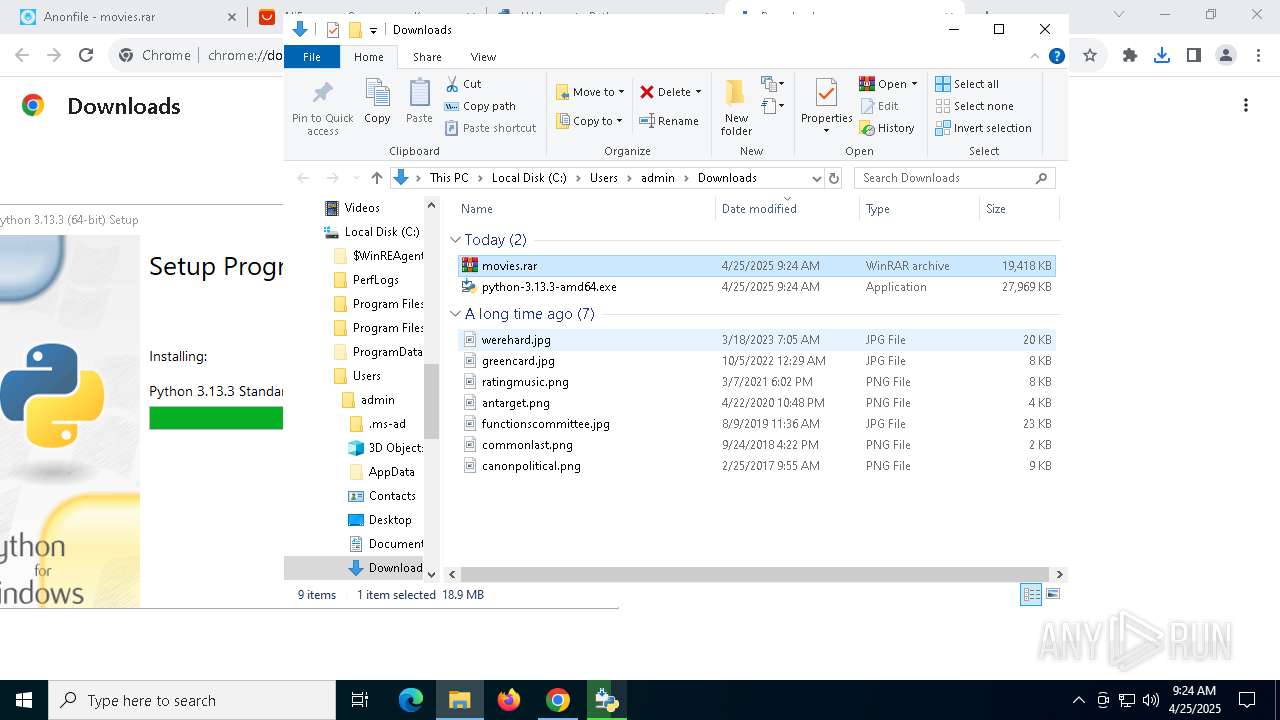Switch to Anonfile movies.rar Chrome tab
The width and height of the screenshot is (1280, 720).
pos(128,17)
